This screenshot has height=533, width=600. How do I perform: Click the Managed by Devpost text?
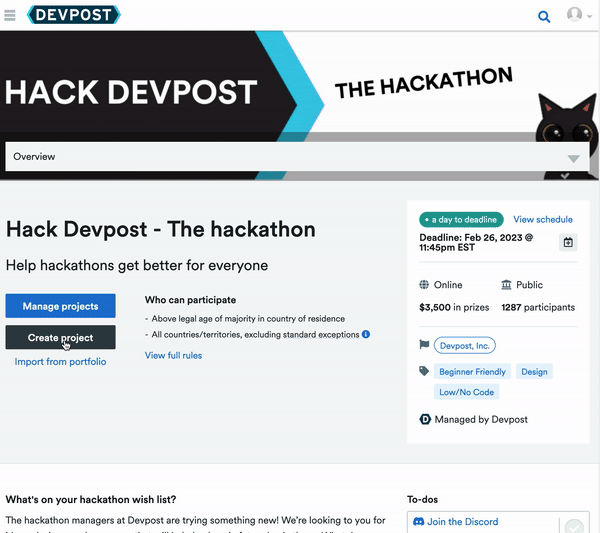pos(481,419)
